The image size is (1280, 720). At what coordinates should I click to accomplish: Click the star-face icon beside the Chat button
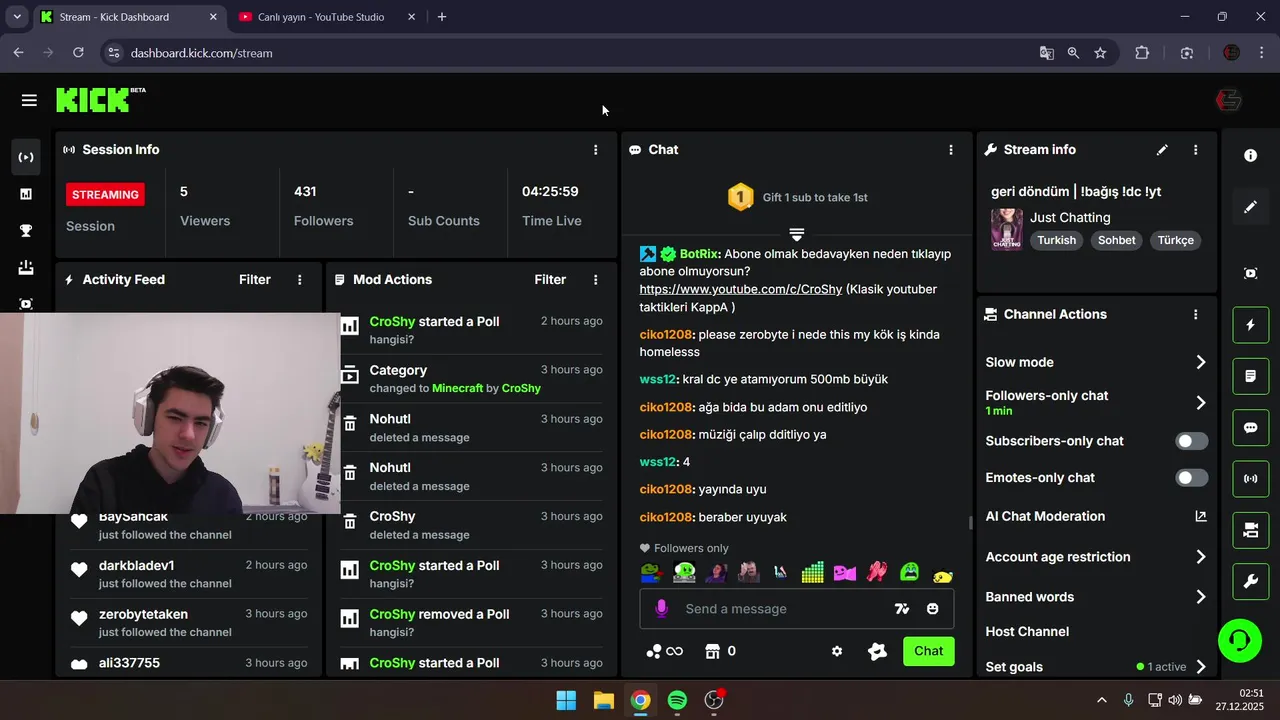[x=877, y=651]
